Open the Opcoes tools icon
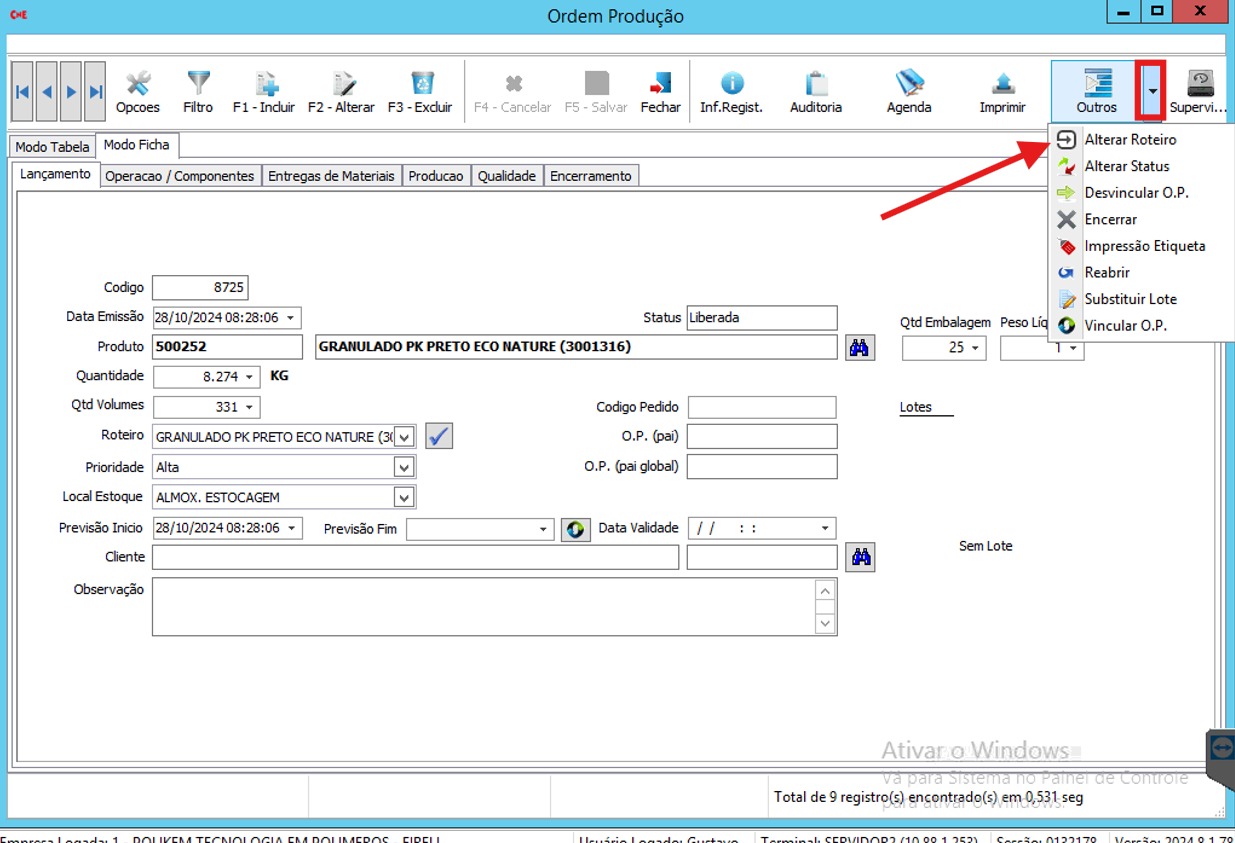1235x843 pixels. (138, 84)
